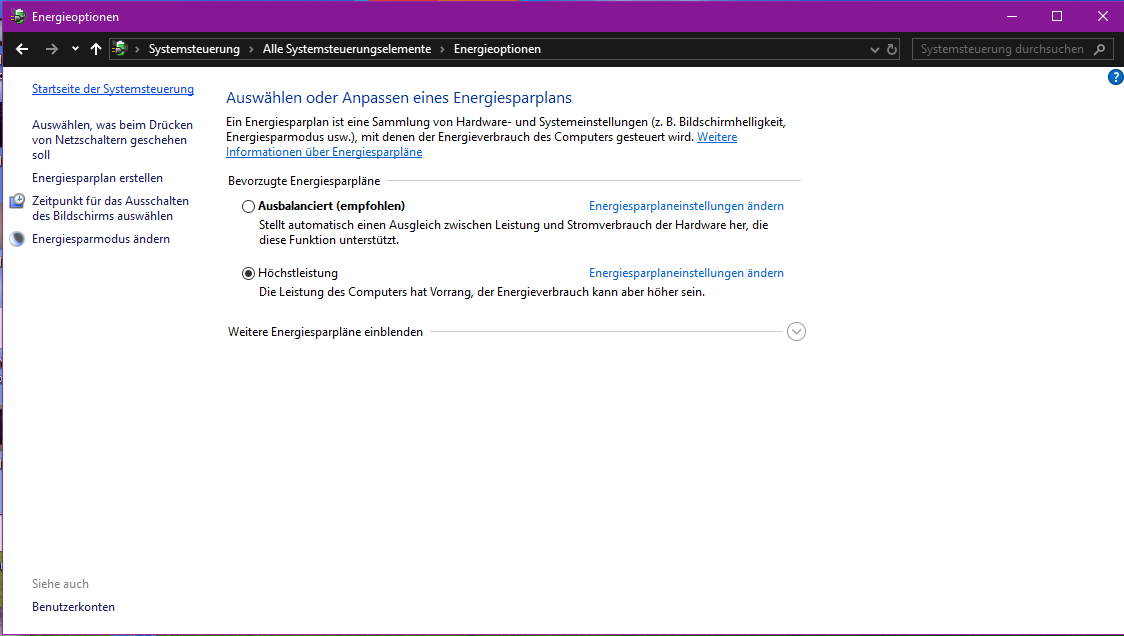Open the recent locations dropdown arrow
This screenshot has height=636, width=1124.
click(x=75, y=49)
